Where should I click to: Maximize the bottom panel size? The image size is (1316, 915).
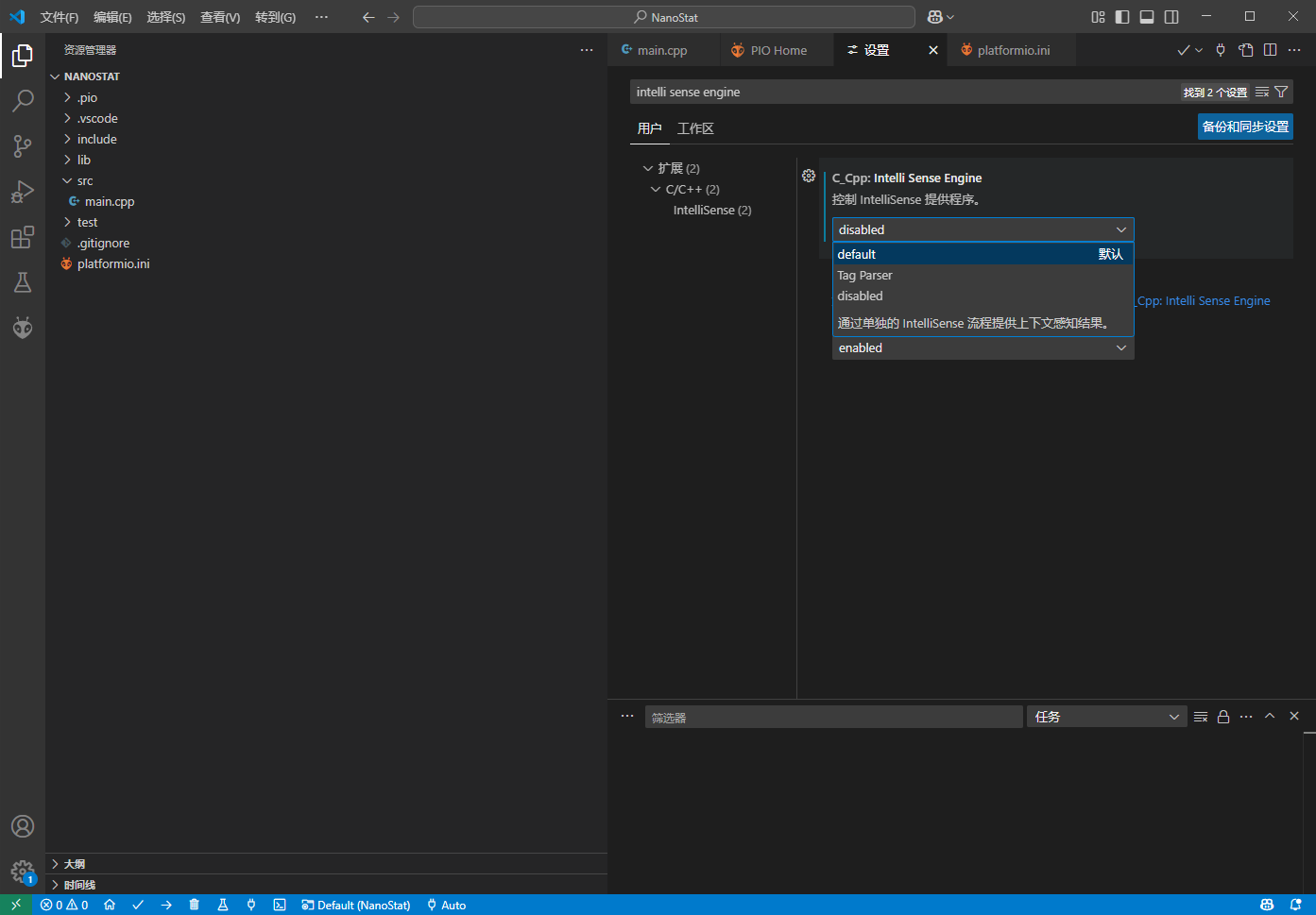(1270, 717)
